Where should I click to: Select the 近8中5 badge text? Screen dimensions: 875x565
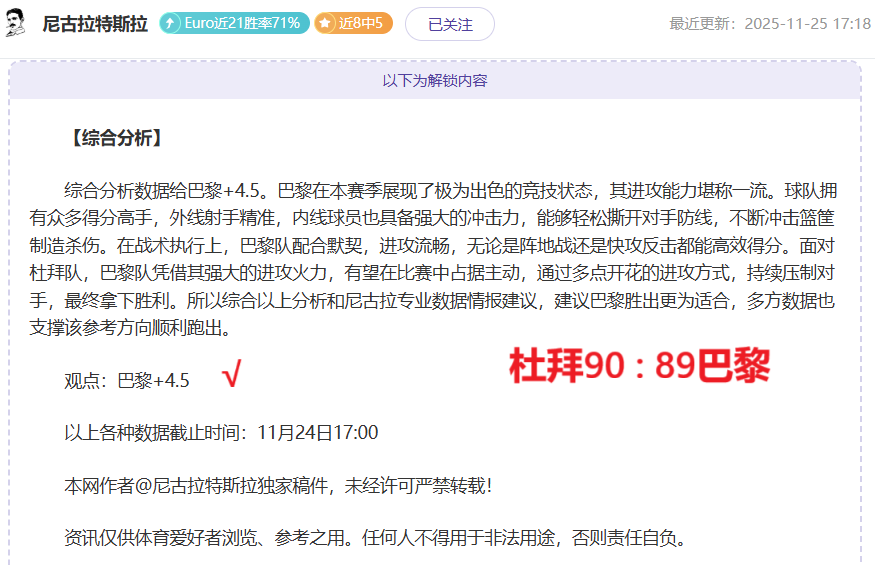(361, 23)
